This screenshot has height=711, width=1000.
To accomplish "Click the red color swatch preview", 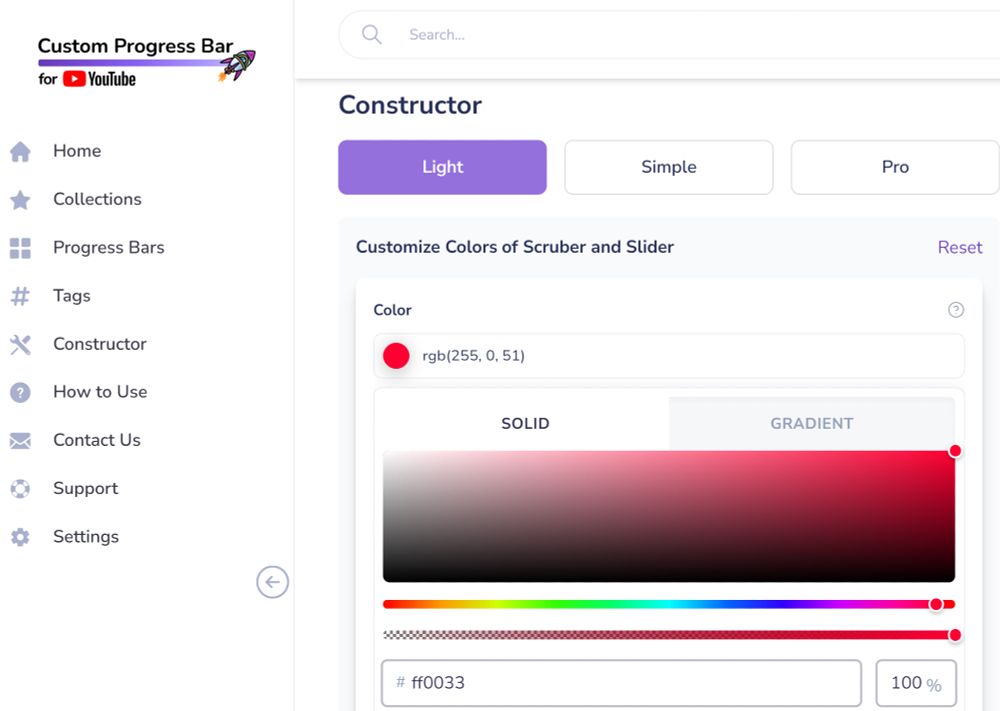I will click(x=395, y=356).
